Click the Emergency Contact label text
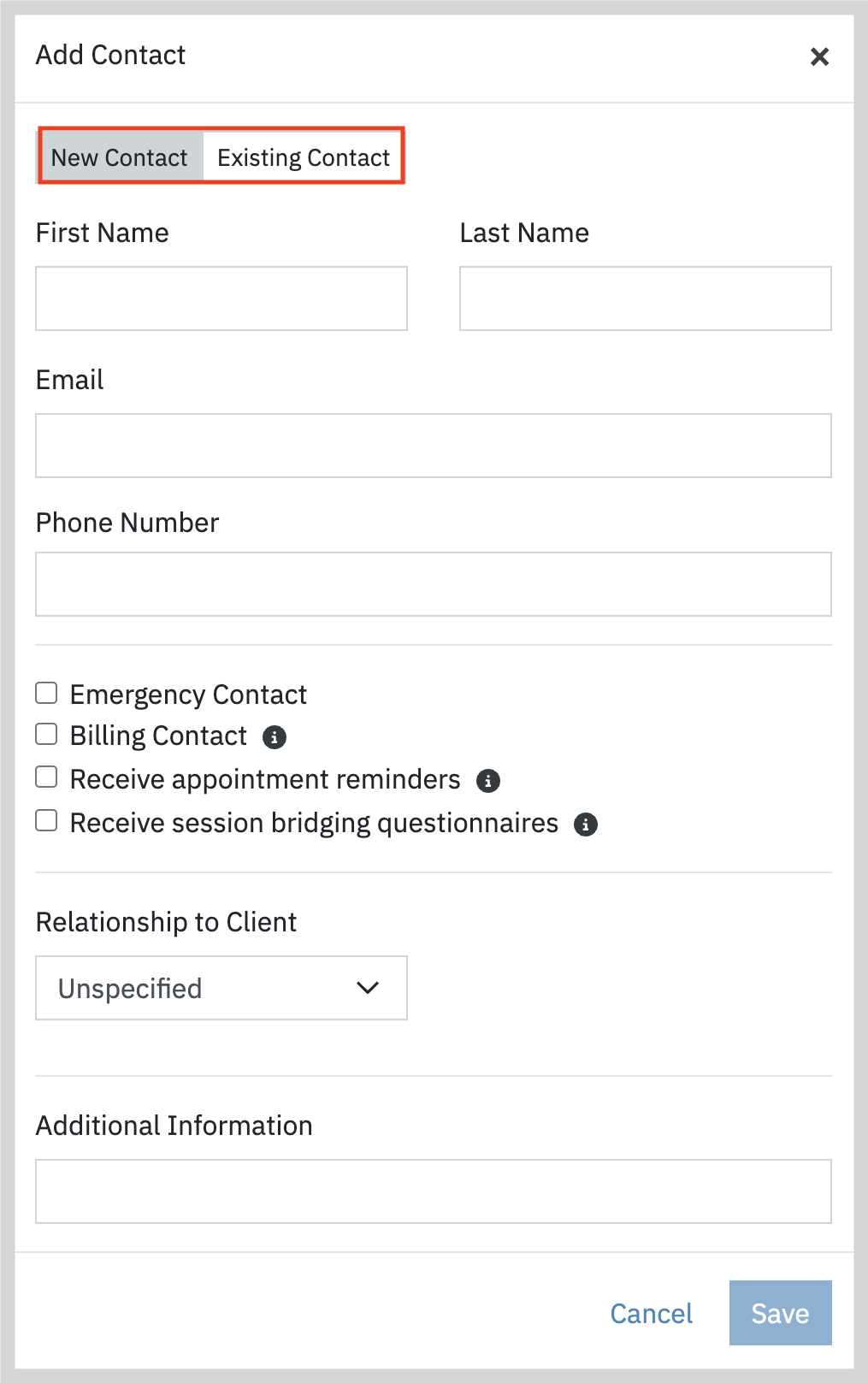Viewport: 868px width, 1383px height. [x=188, y=694]
